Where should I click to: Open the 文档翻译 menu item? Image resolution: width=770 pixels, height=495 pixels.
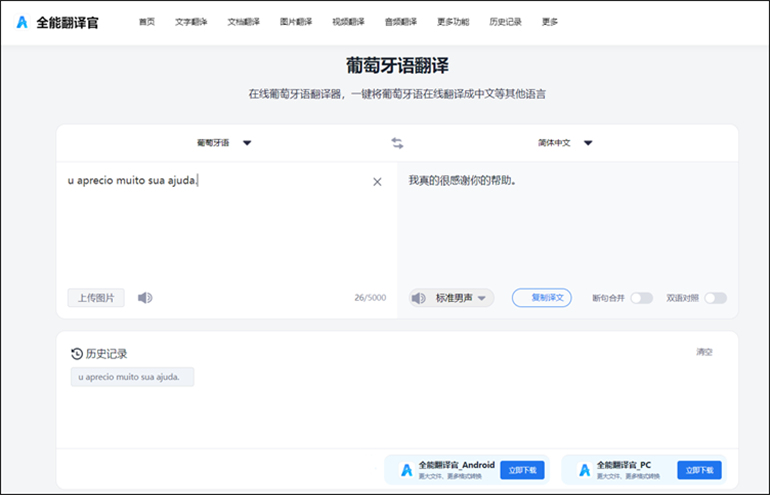coord(243,21)
